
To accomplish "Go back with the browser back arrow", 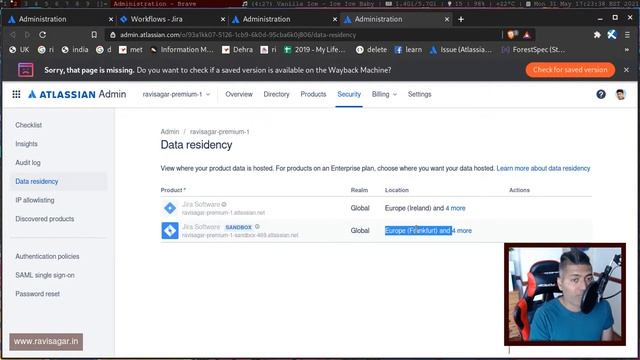I will (x=13, y=35).
